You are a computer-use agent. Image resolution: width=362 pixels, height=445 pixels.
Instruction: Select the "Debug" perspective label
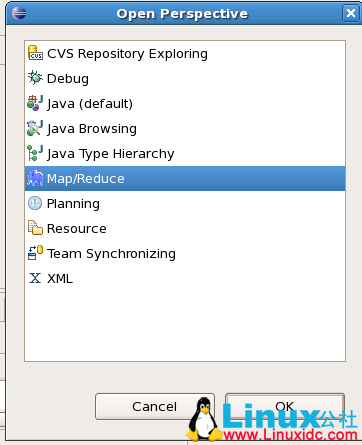pos(68,79)
